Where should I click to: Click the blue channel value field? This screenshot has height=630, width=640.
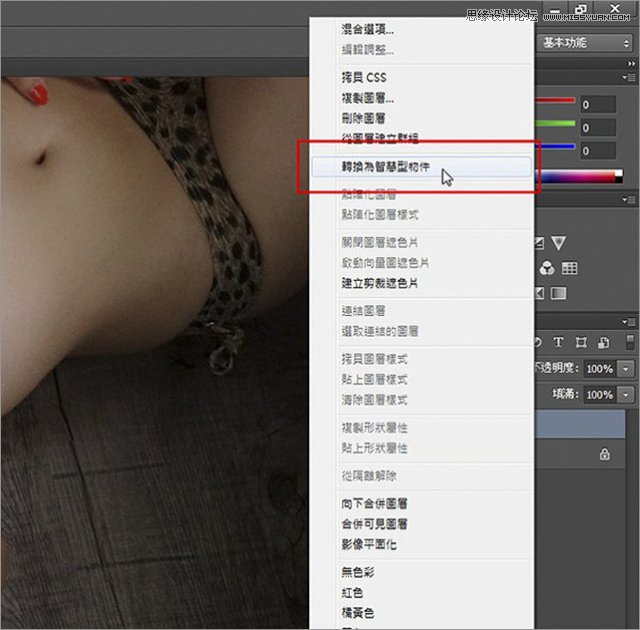[x=598, y=151]
